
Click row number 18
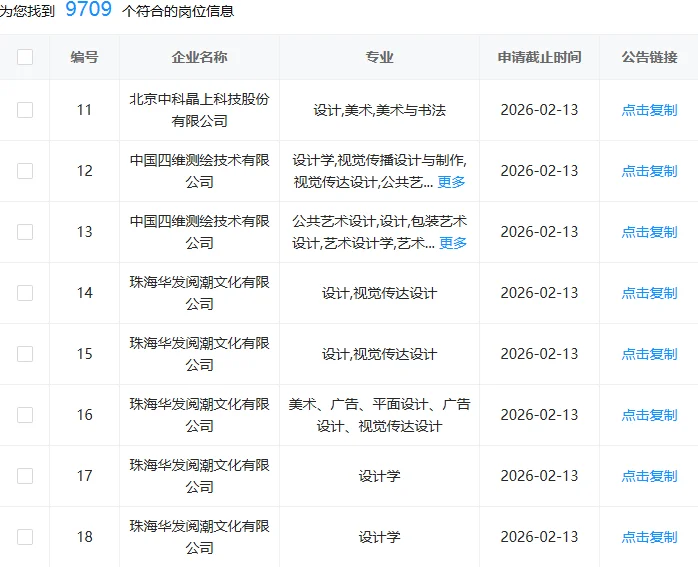[84, 537]
